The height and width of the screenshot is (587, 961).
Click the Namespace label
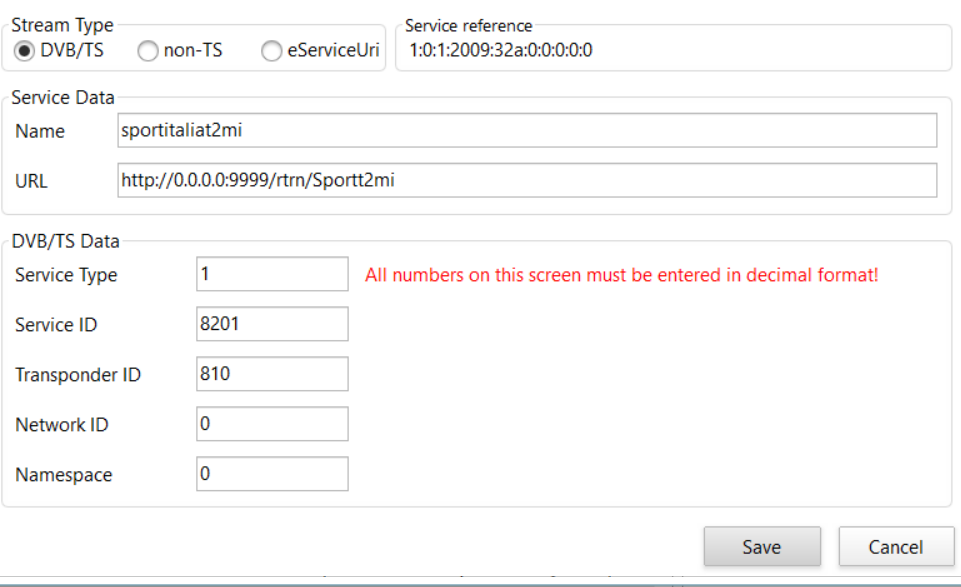pyautogui.click(x=64, y=475)
